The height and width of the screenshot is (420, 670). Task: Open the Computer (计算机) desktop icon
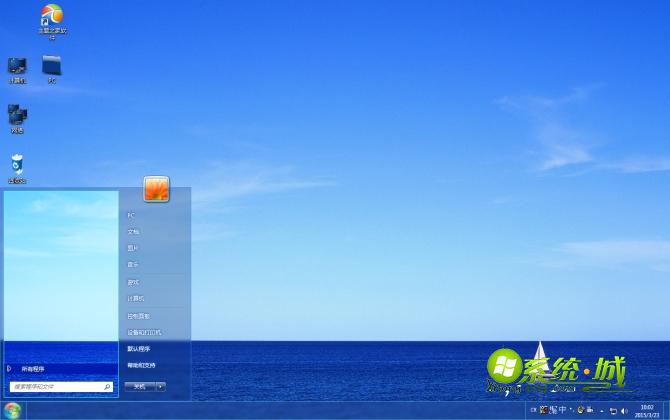(x=17, y=67)
